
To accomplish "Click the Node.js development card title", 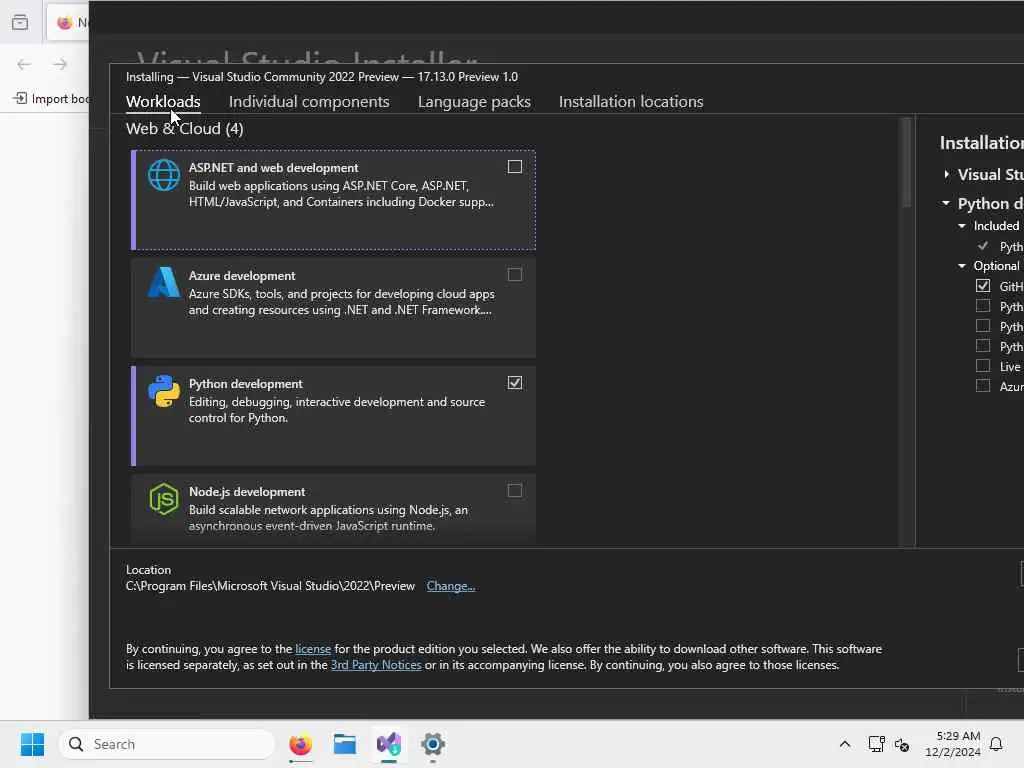I will (x=247, y=491).
